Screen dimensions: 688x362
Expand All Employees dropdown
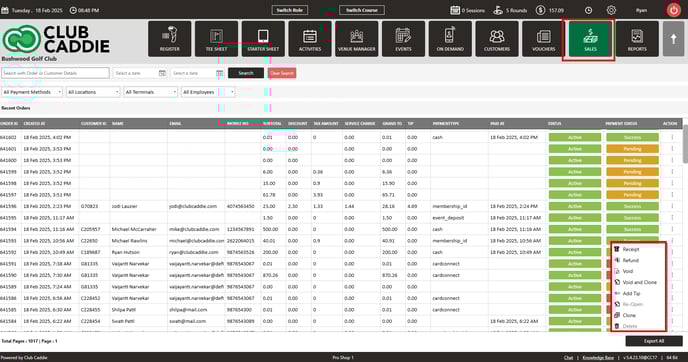pyautogui.click(x=208, y=92)
